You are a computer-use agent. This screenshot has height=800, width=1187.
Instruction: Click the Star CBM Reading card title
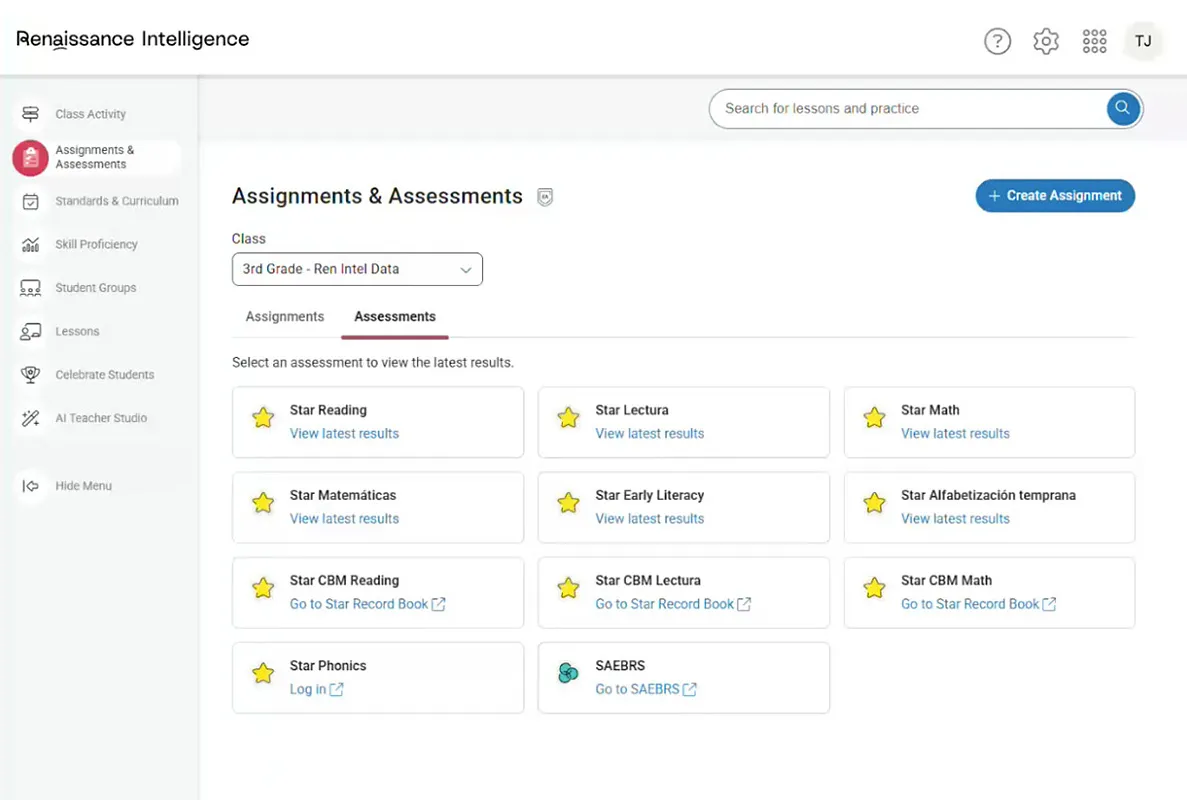(x=344, y=581)
